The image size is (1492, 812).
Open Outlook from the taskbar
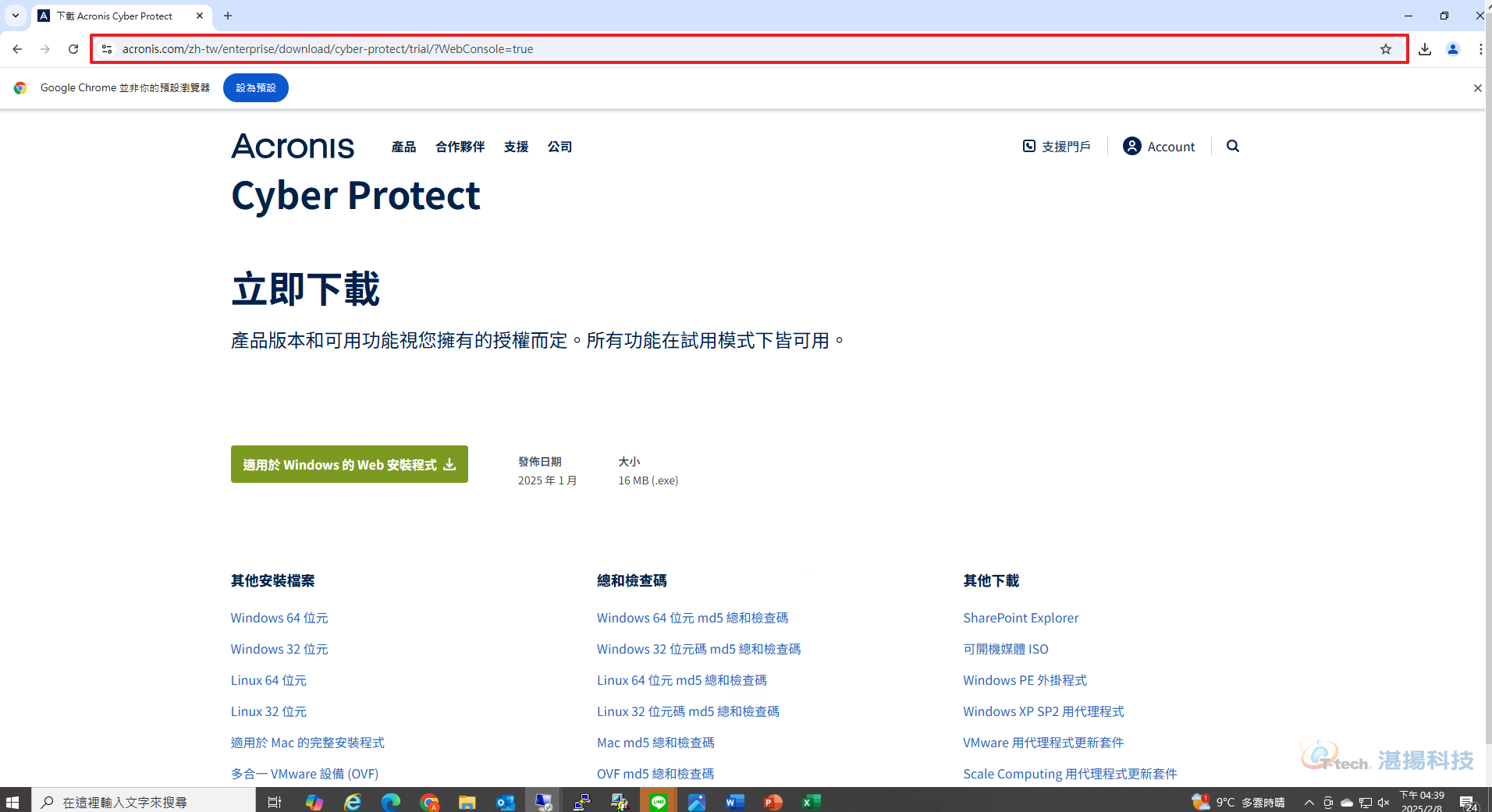[506, 801]
